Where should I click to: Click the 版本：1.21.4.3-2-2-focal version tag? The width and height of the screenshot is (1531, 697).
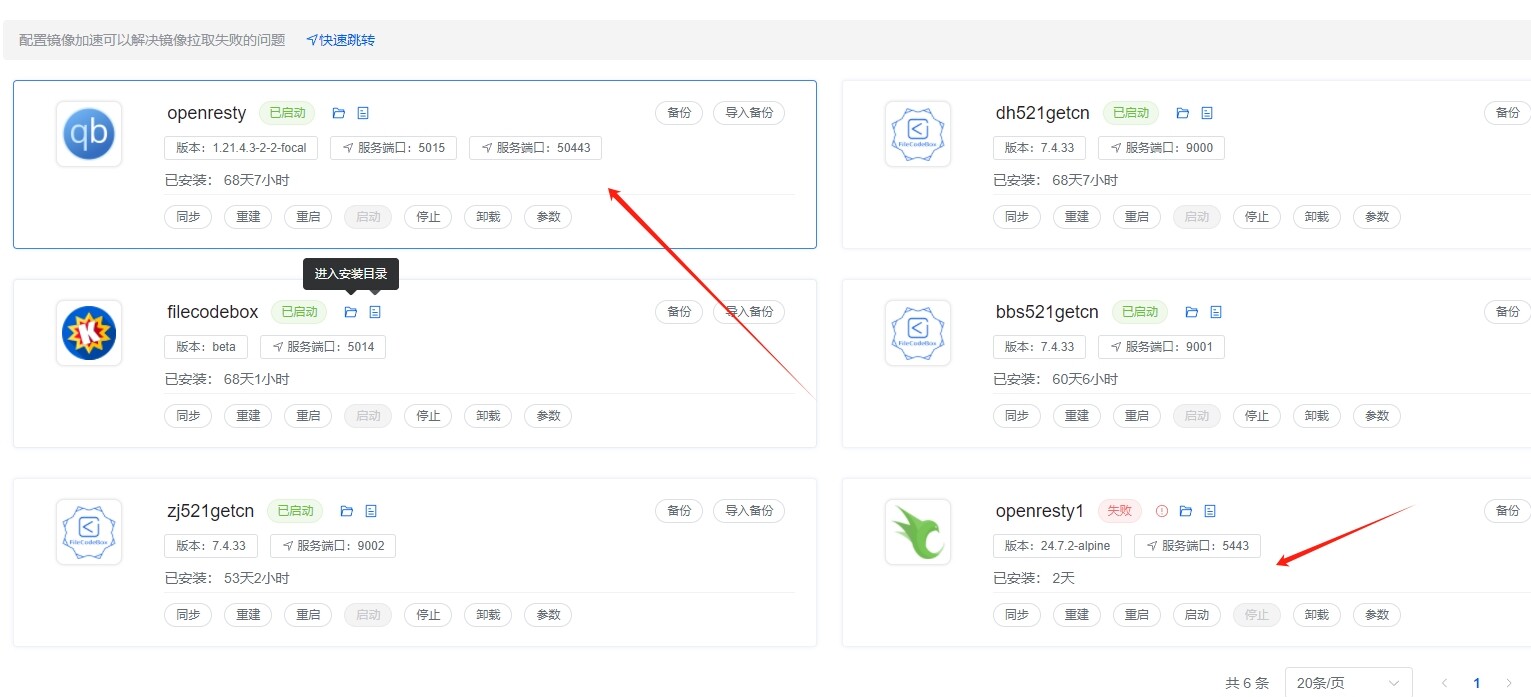tap(241, 148)
